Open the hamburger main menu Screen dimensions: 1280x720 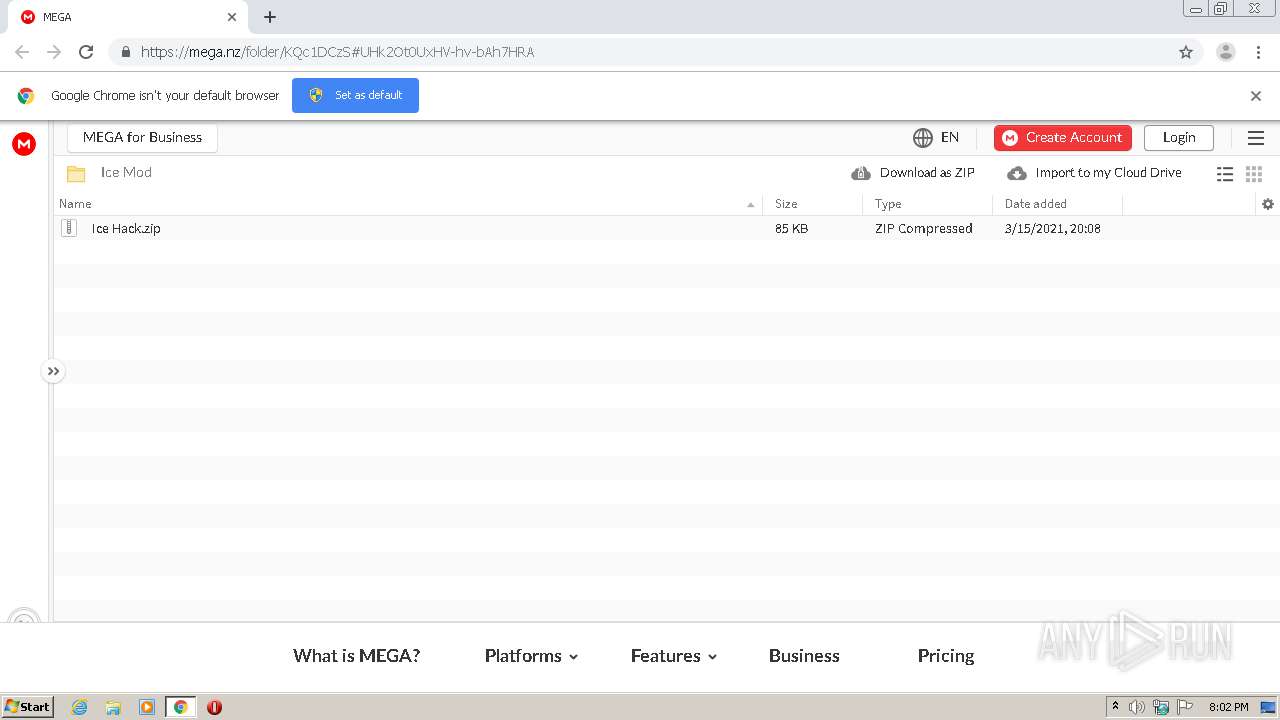pyautogui.click(x=1256, y=138)
